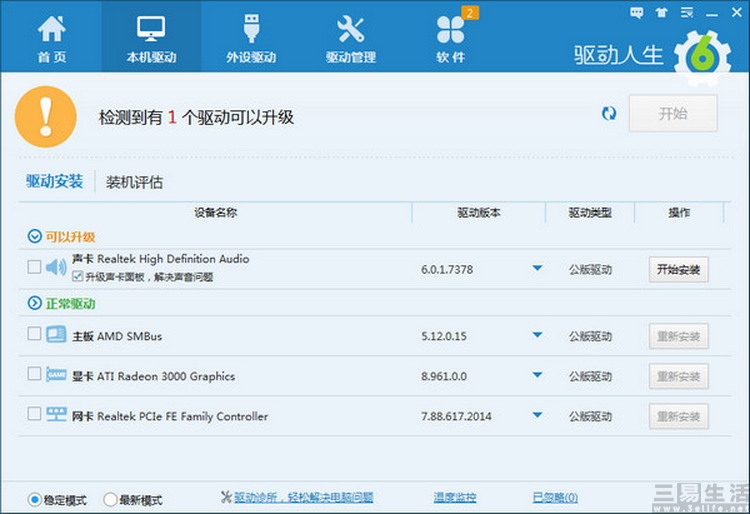Viewport: 750px width, 514px height.
Task: Click 开始安装 button for sound card
Action: [x=679, y=269]
